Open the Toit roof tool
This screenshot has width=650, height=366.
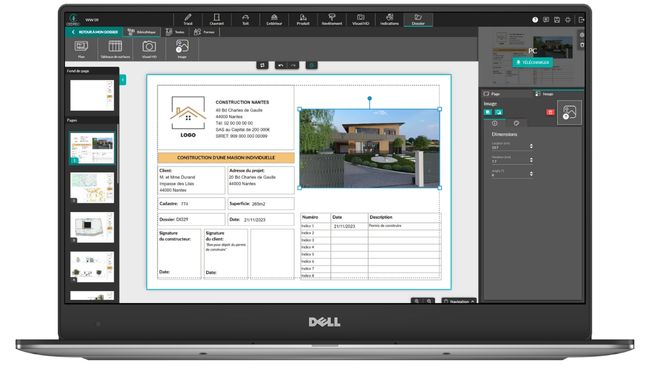[x=245, y=19]
